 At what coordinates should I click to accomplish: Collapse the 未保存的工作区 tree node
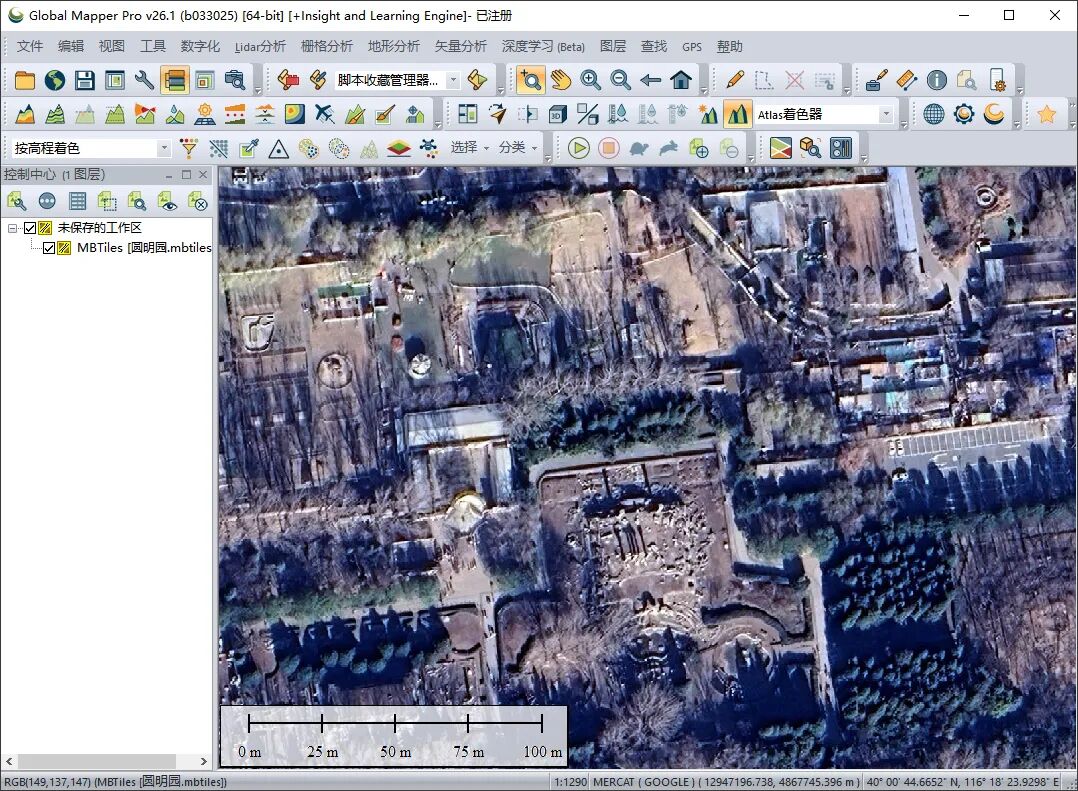click(x=12, y=228)
